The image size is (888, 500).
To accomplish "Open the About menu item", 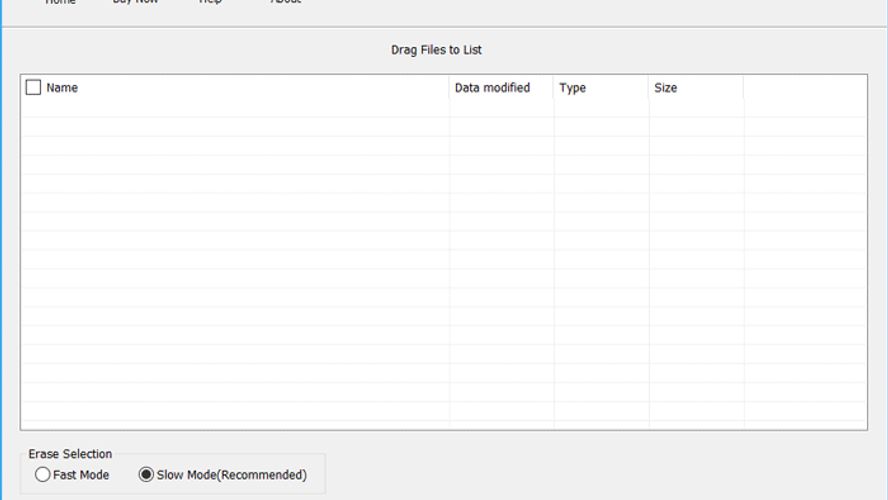I will [x=286, y=2].
